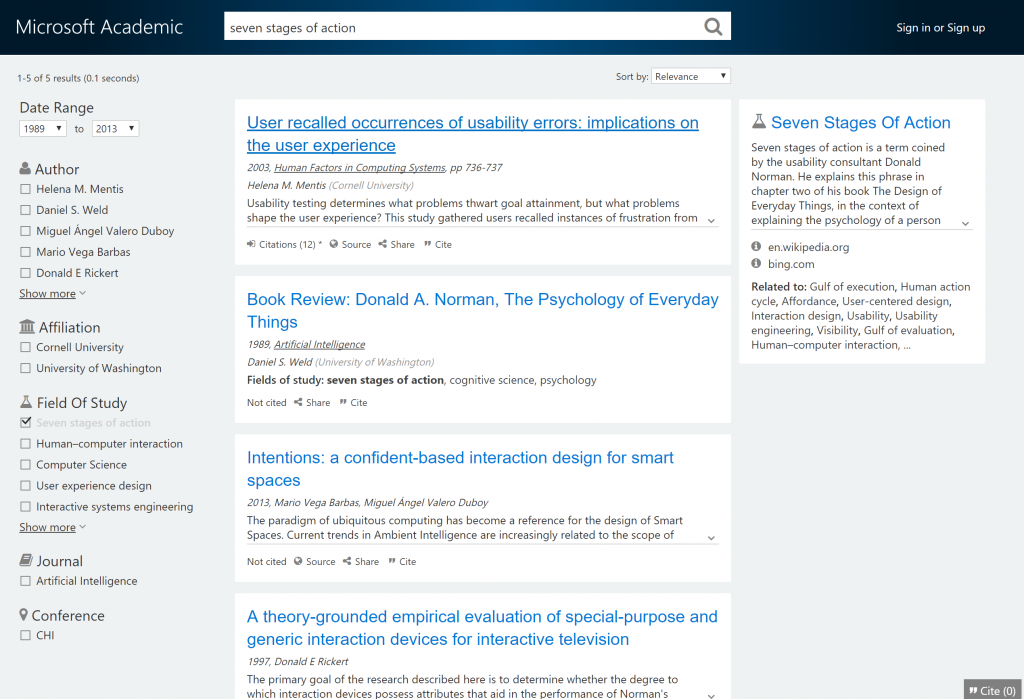Click the Cite (0) button at bottom right
This screenshot has width=1024, height=699.
[991, 688]
